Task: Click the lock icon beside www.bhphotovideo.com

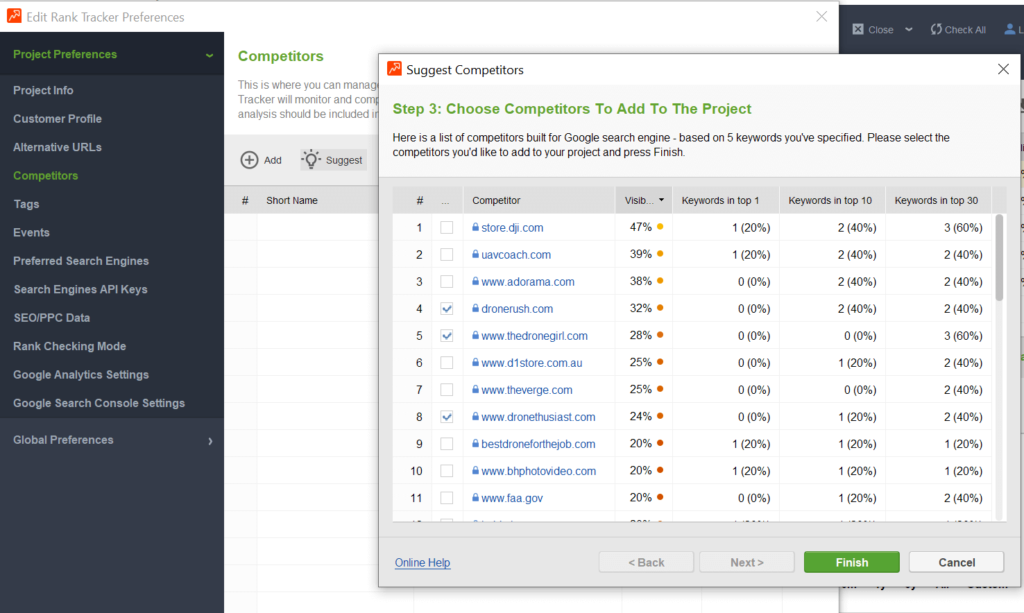Action: (475, 471)
